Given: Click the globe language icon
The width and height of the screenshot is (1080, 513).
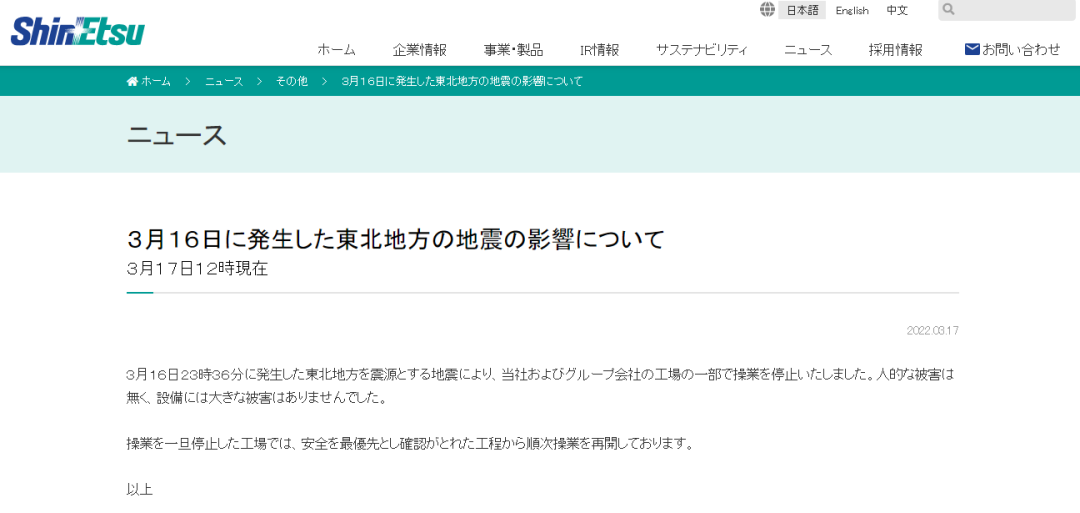Looking at the screenshot, I should coord(767,10).
